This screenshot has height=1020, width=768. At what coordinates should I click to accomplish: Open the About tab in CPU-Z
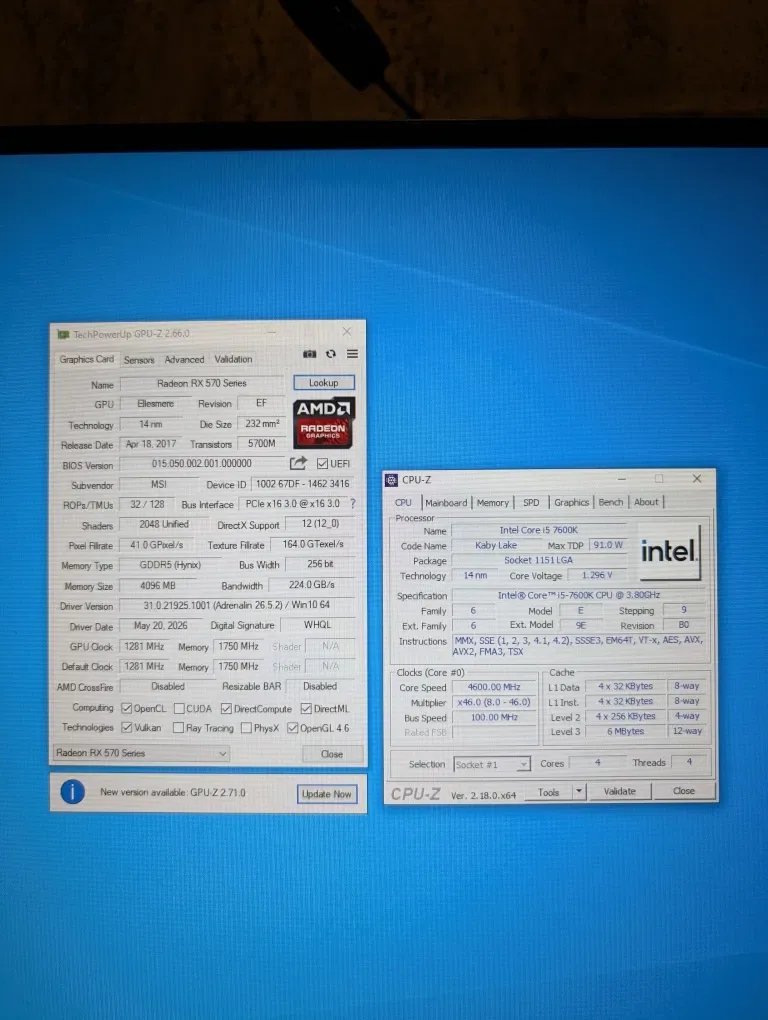point(646,502)
